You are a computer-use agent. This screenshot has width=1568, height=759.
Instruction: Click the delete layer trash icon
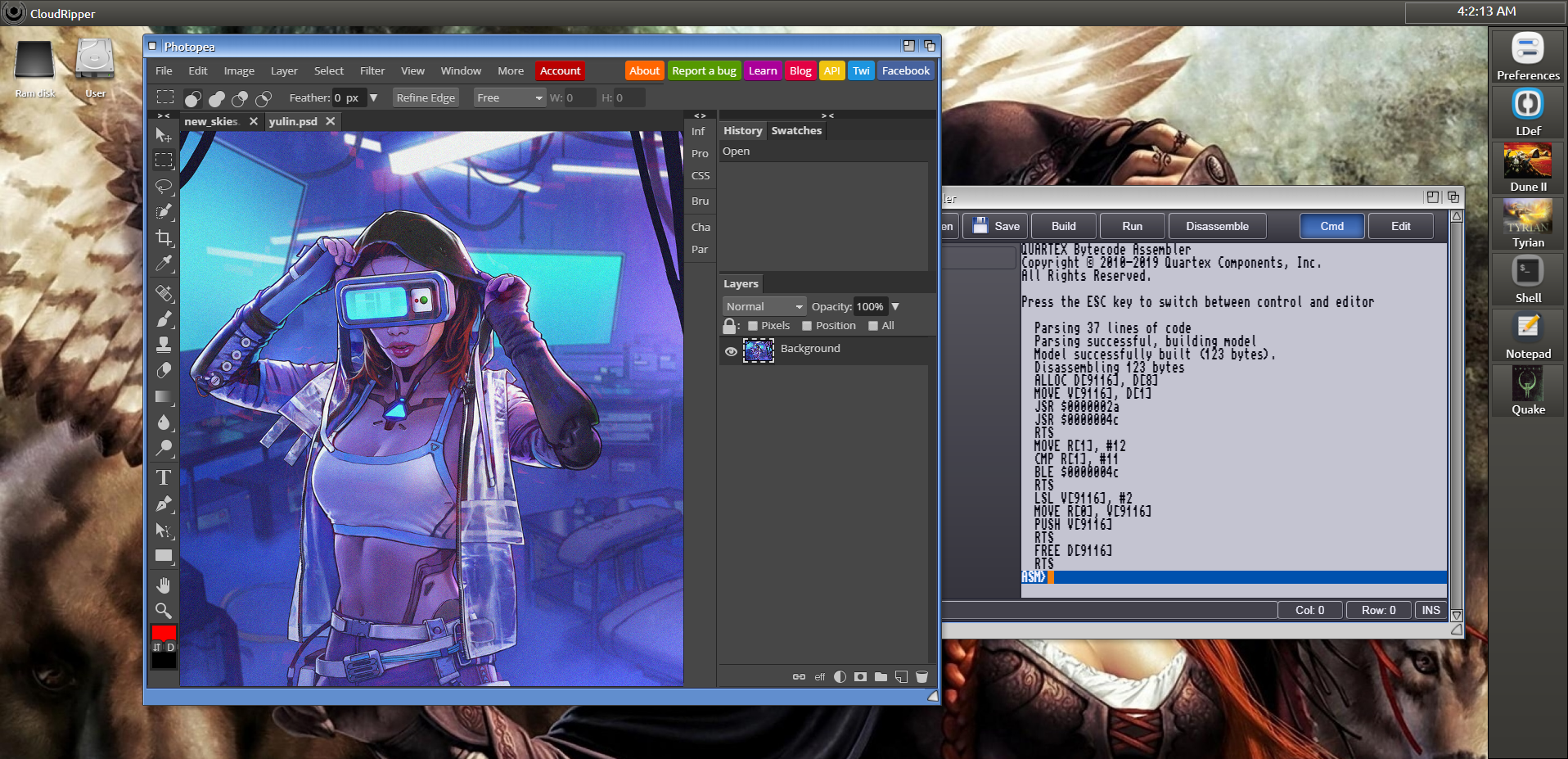[921, 676]
